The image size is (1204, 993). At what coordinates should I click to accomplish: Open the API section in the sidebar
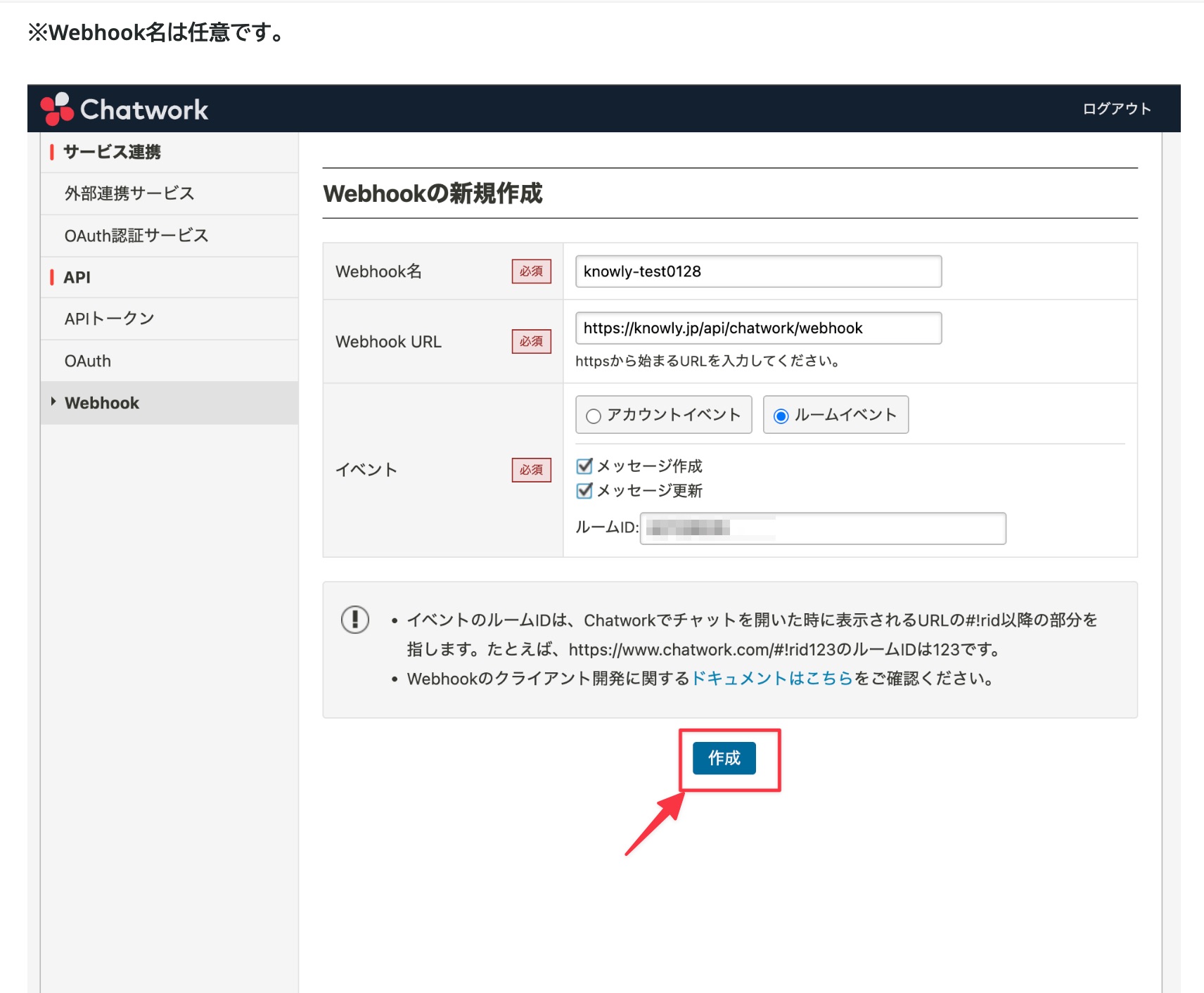pos(77,277)
